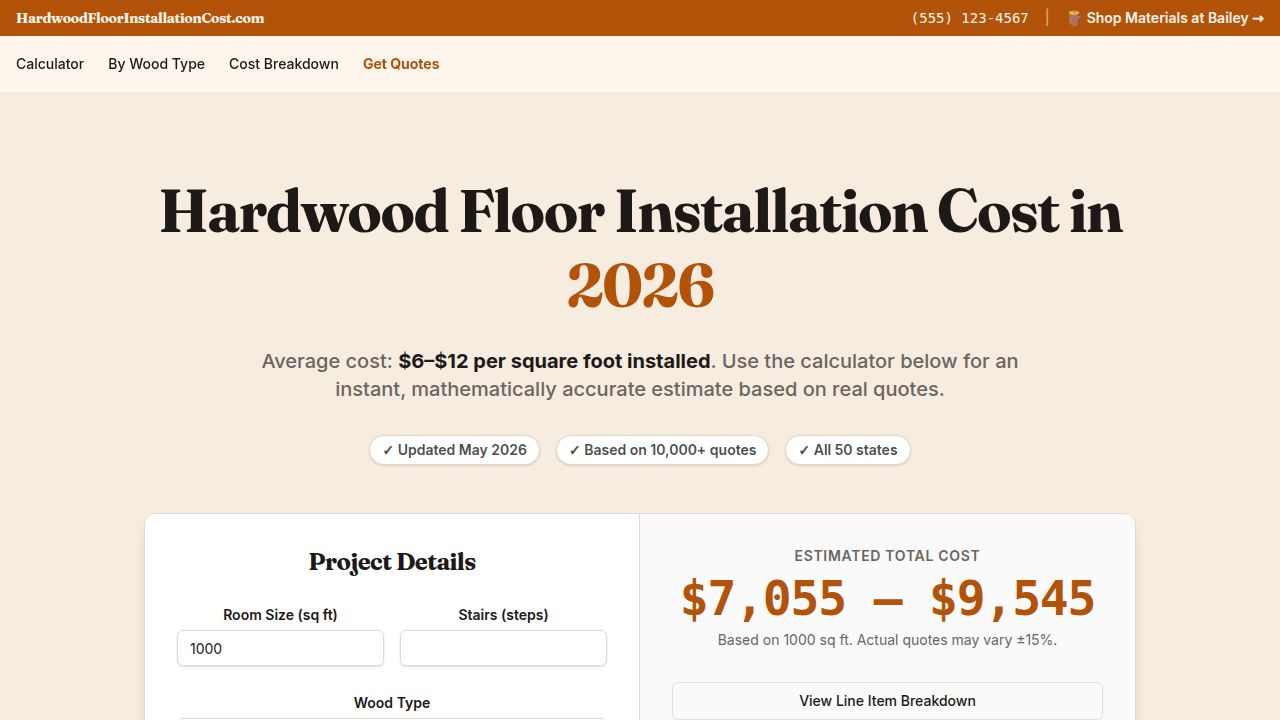Click the wood log icon beside Shop Materials
The width and height of the screenshot is (1280, 720).
click(x=1074, y=18)
